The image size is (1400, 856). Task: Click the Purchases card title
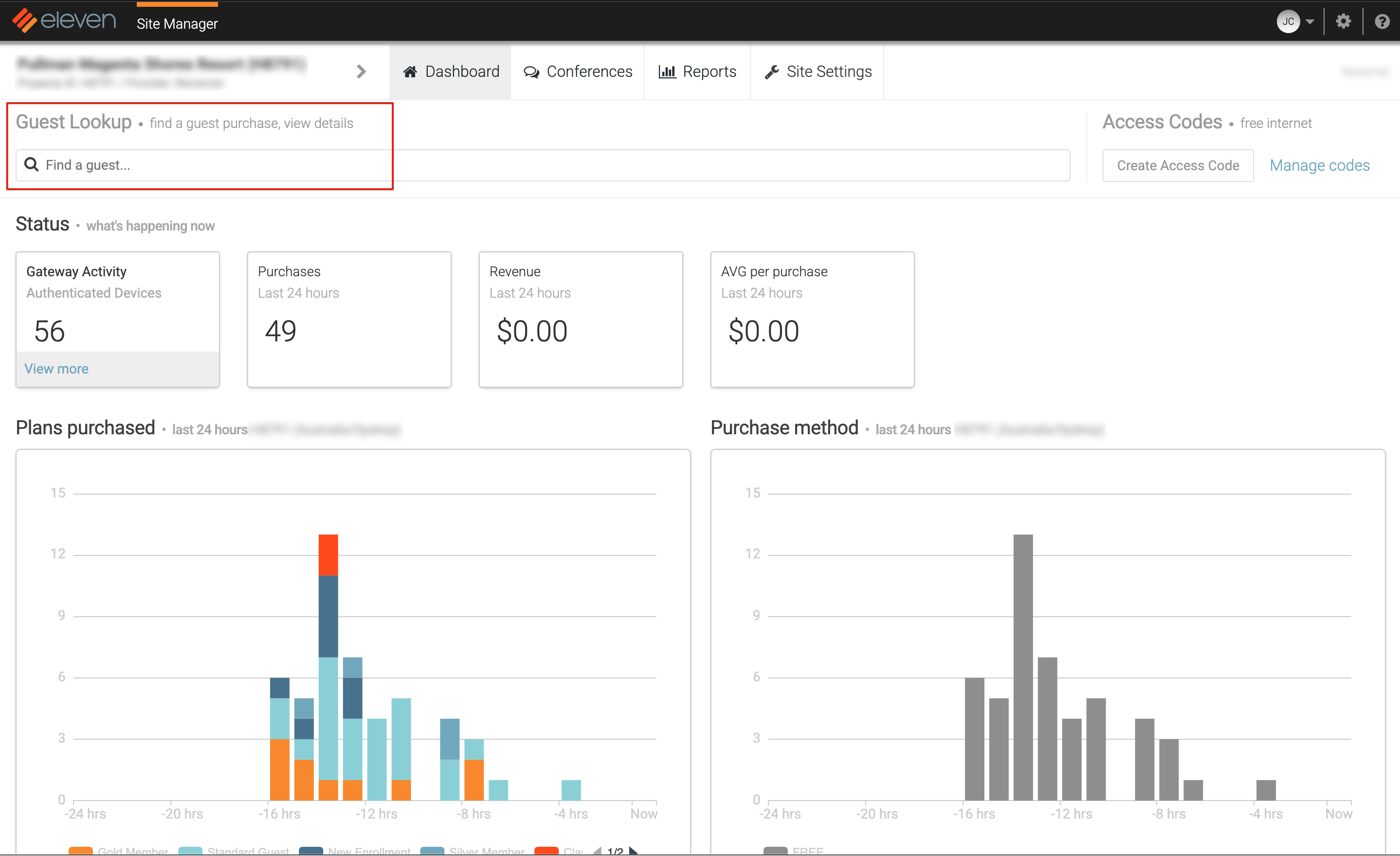pos(289,271)
